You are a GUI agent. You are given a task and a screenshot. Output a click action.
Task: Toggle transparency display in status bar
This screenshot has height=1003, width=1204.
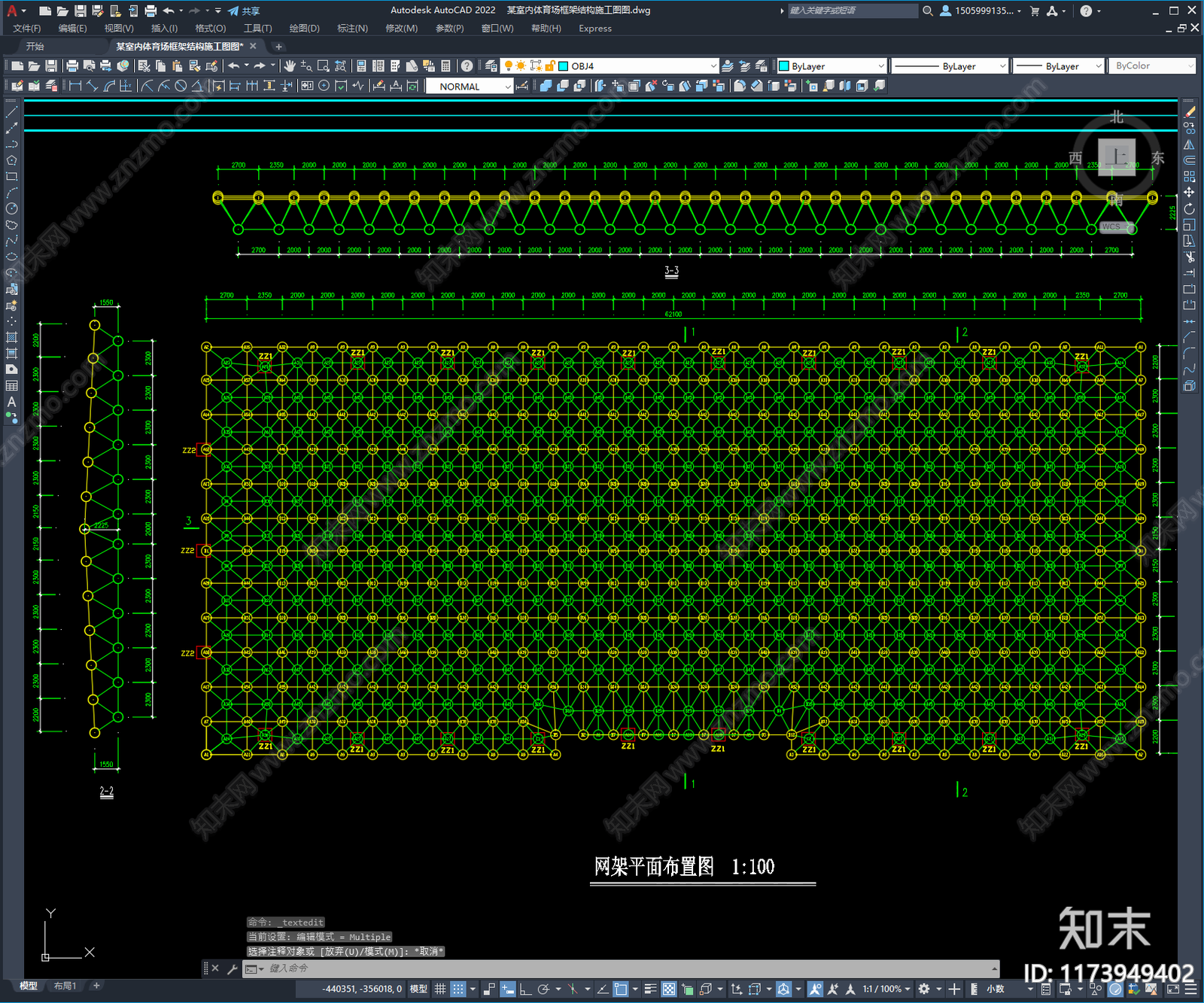pos(668,989)
